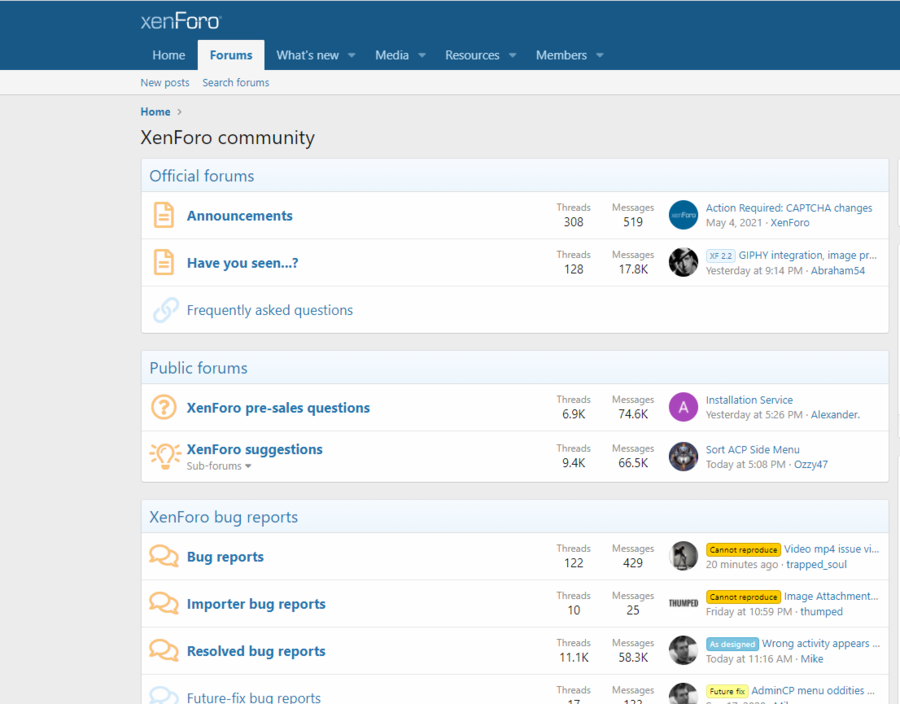
Task: Click the XenForo username under CAPTCHA changes
Action: pos(790,223)
